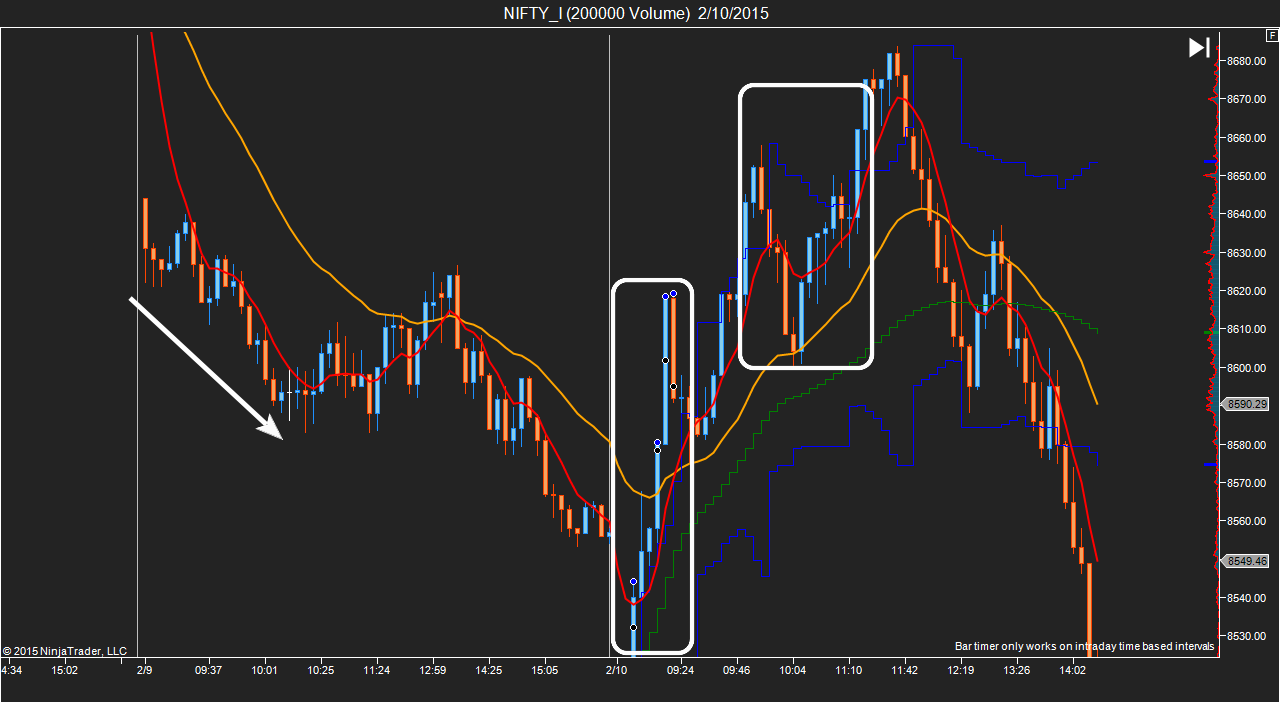Click the jump-to-latest-bar arrow icon
This screenshot has height=703, width=1280.
(1199, 47)
